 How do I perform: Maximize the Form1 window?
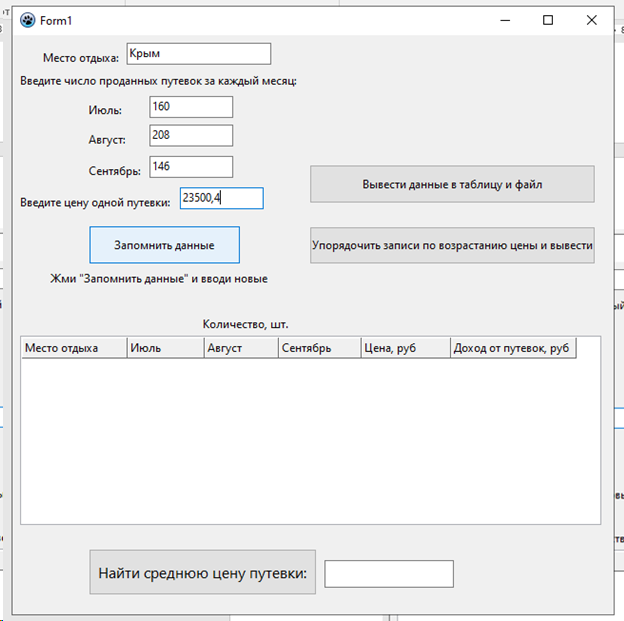pyautogui.click(x=548, y=20)
